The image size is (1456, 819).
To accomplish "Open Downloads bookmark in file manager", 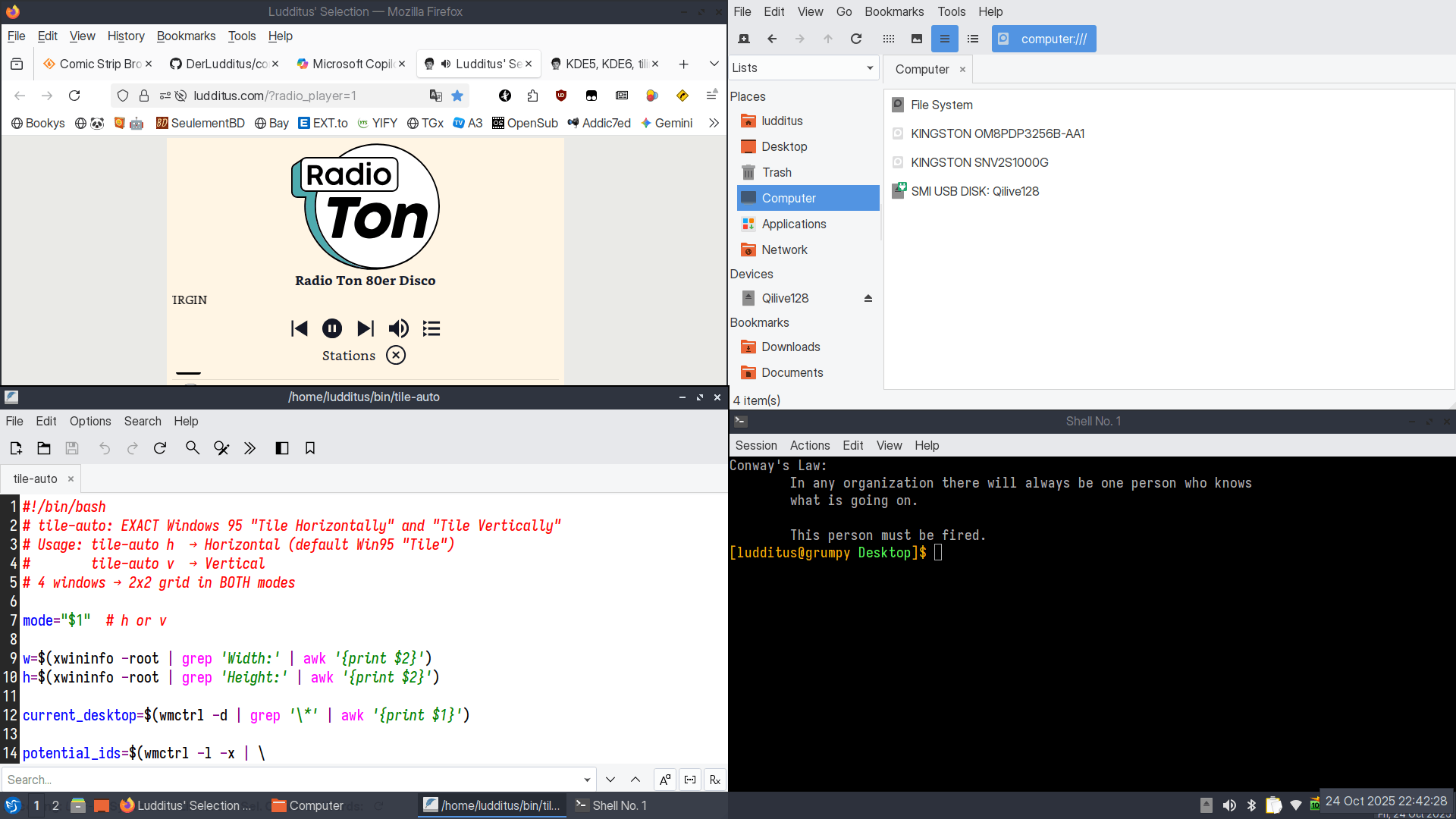I will click(790, 347).
